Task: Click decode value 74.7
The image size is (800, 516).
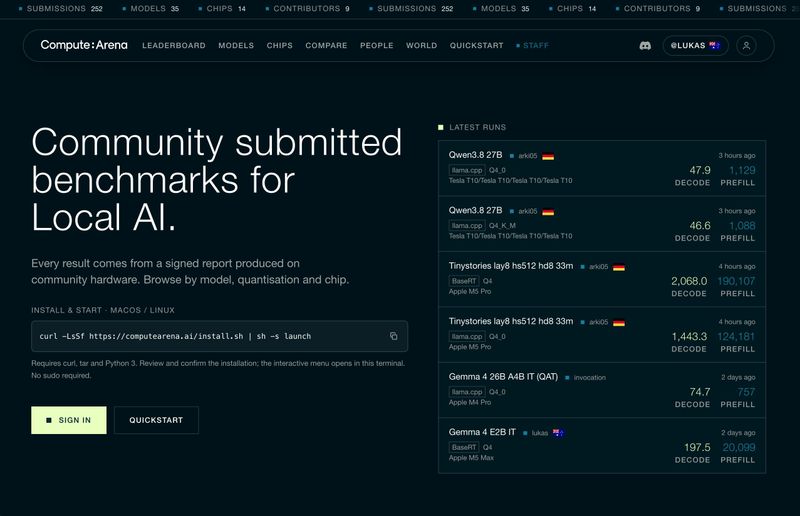Action: [699, 392]
